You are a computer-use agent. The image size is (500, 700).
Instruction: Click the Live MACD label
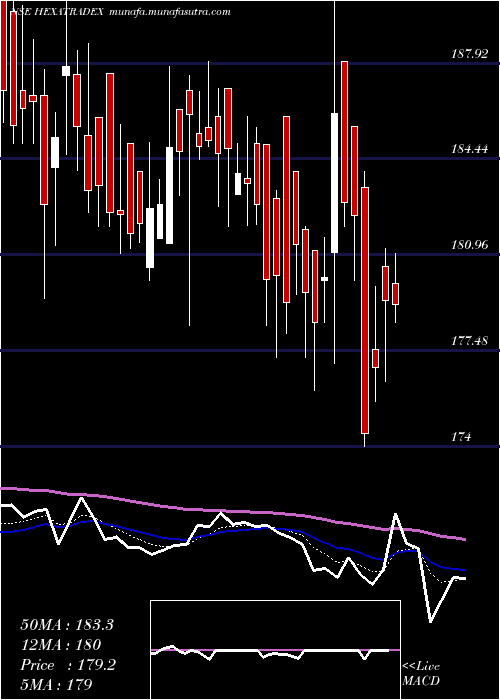pos(421,674)
